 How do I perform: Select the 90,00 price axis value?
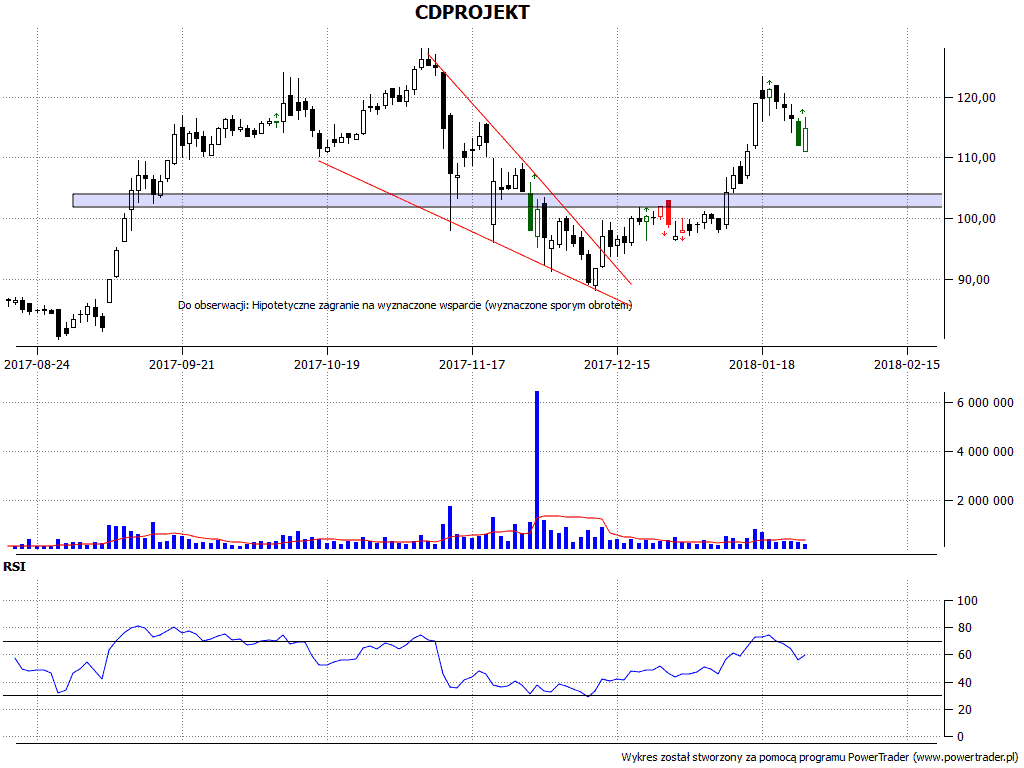point(976,280)
